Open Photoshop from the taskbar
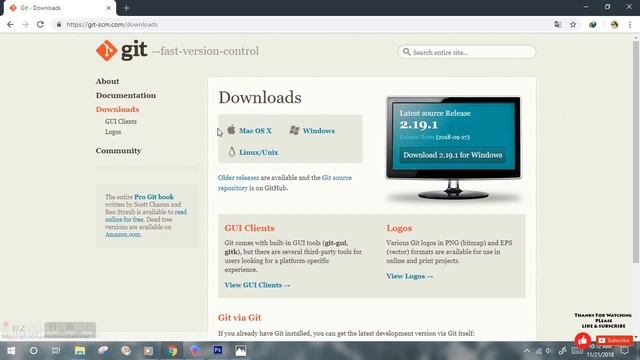 (218, 350)
